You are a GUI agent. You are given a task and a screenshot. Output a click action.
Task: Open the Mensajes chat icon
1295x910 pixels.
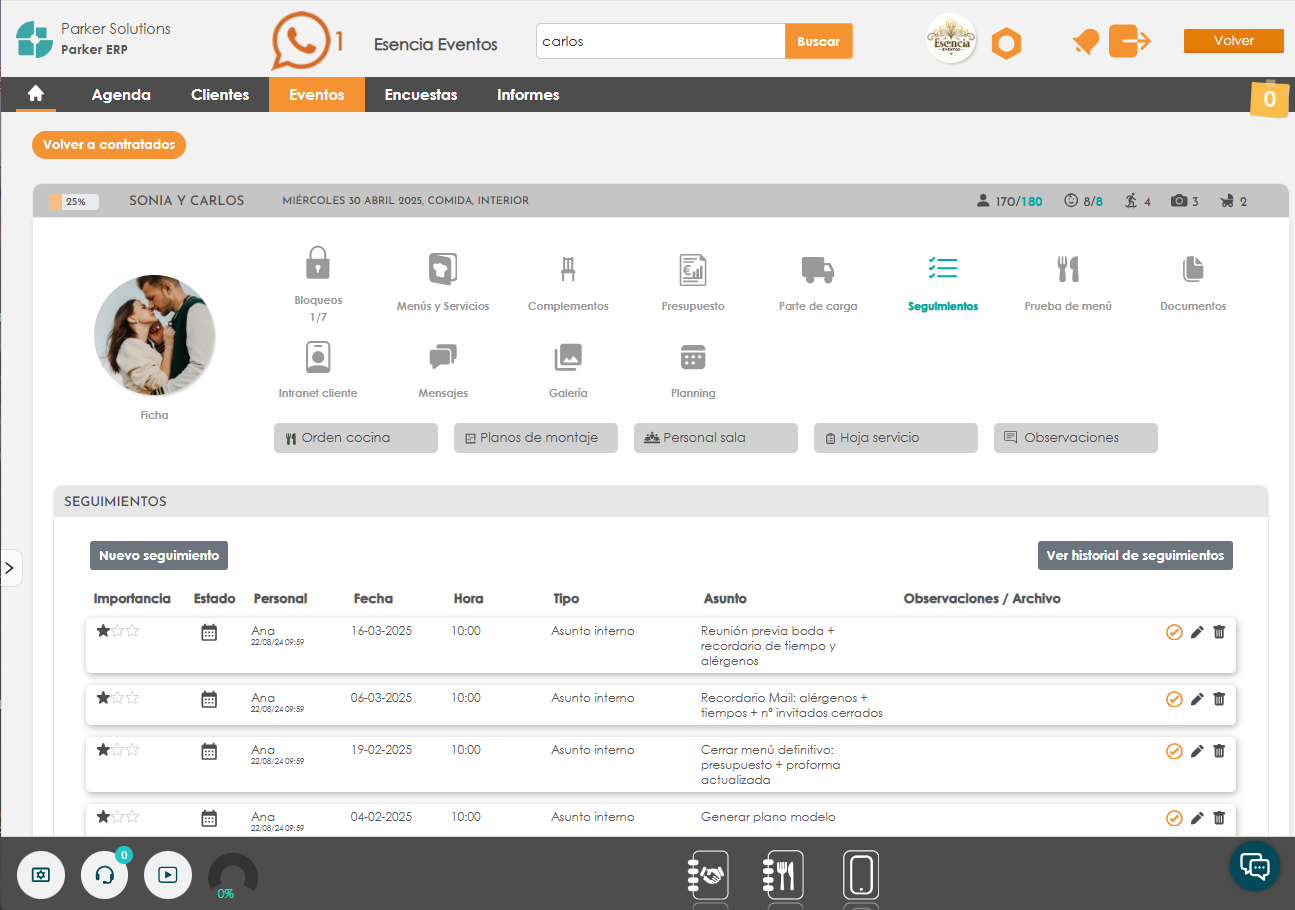click(443, 357)
